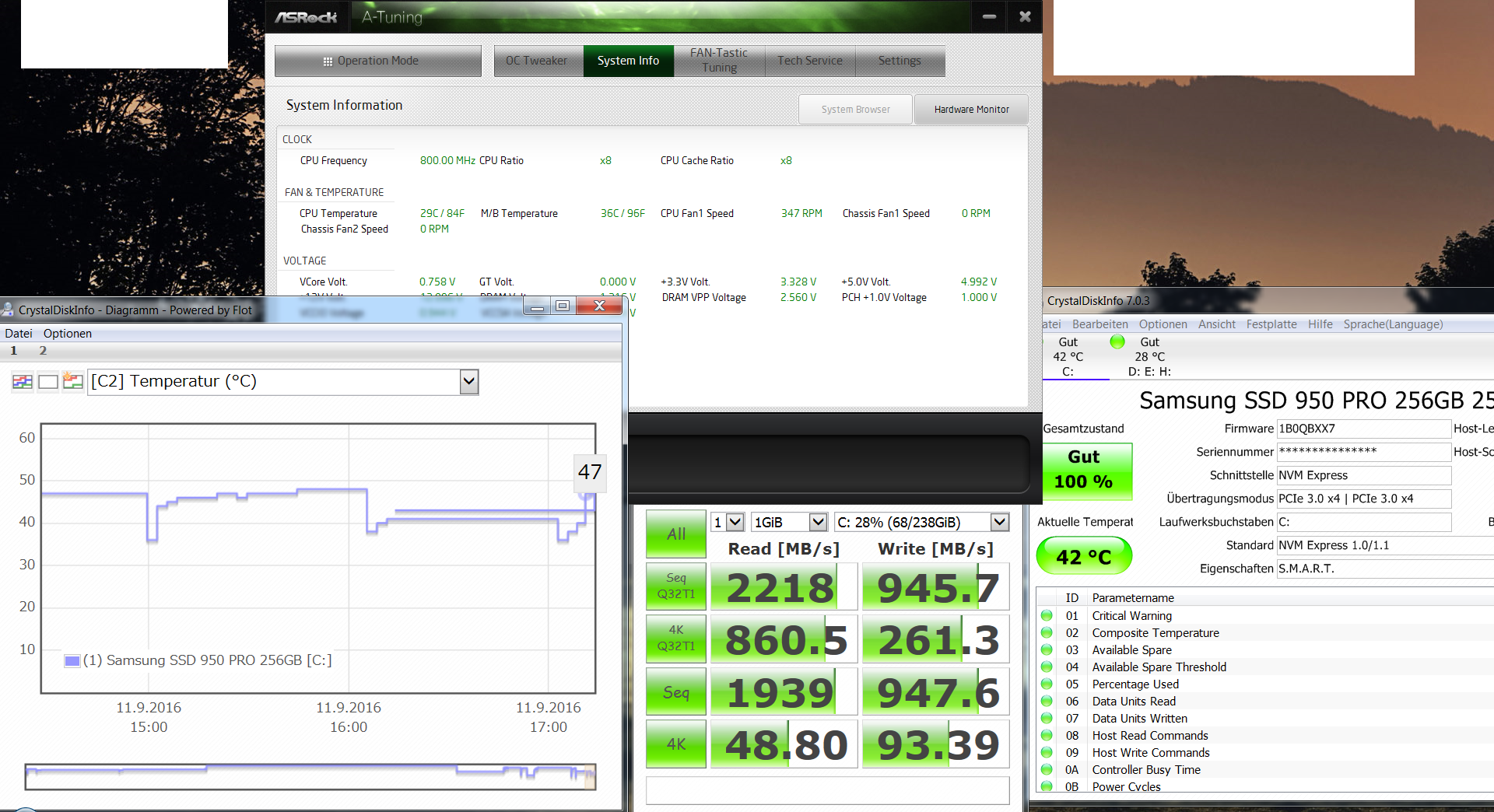The width and height of the screenshot is (1494, 812).
Task: Click the green status dot for Data Units Read
Action: pos(1047,701)
